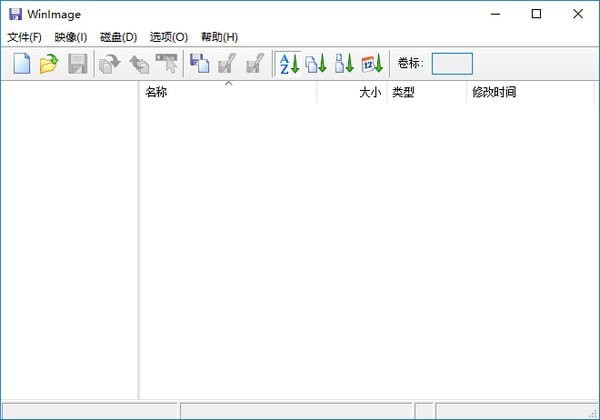Click the second greyed properties icon
The height and width of the screenshot is (420, 600).
click(x=255, y=63)
